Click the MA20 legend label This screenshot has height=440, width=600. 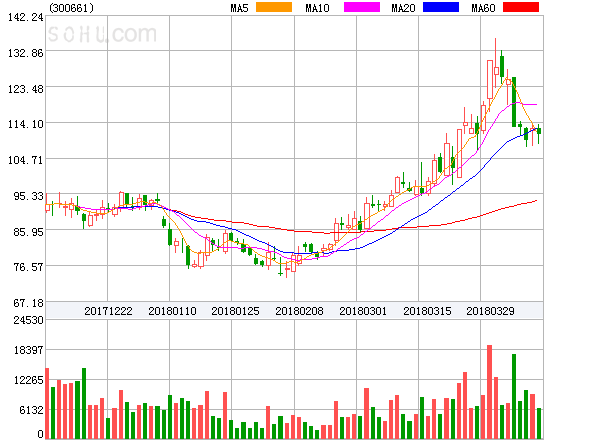[x=403, y=8]
